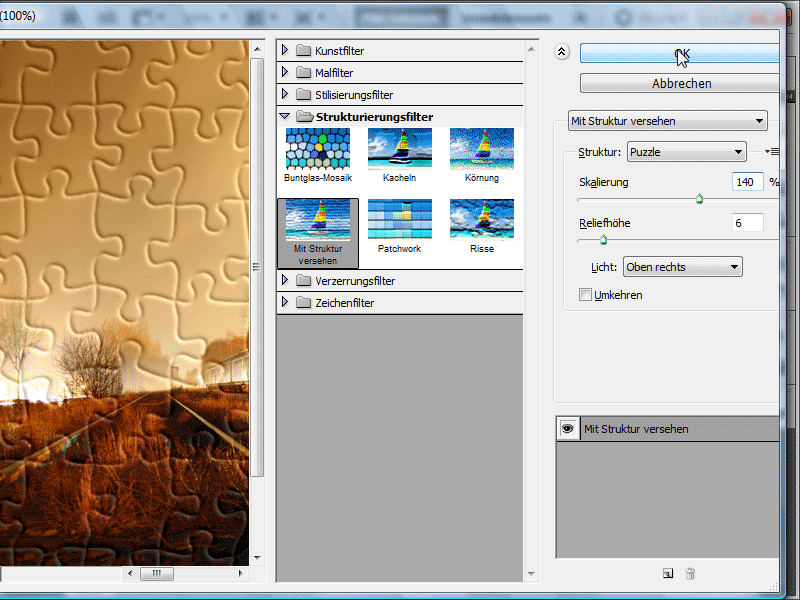The height and width of the screenshot is (600, 800).
Task: Click filter list scrollbar down arrow
Action: click(x=531, y=574)
